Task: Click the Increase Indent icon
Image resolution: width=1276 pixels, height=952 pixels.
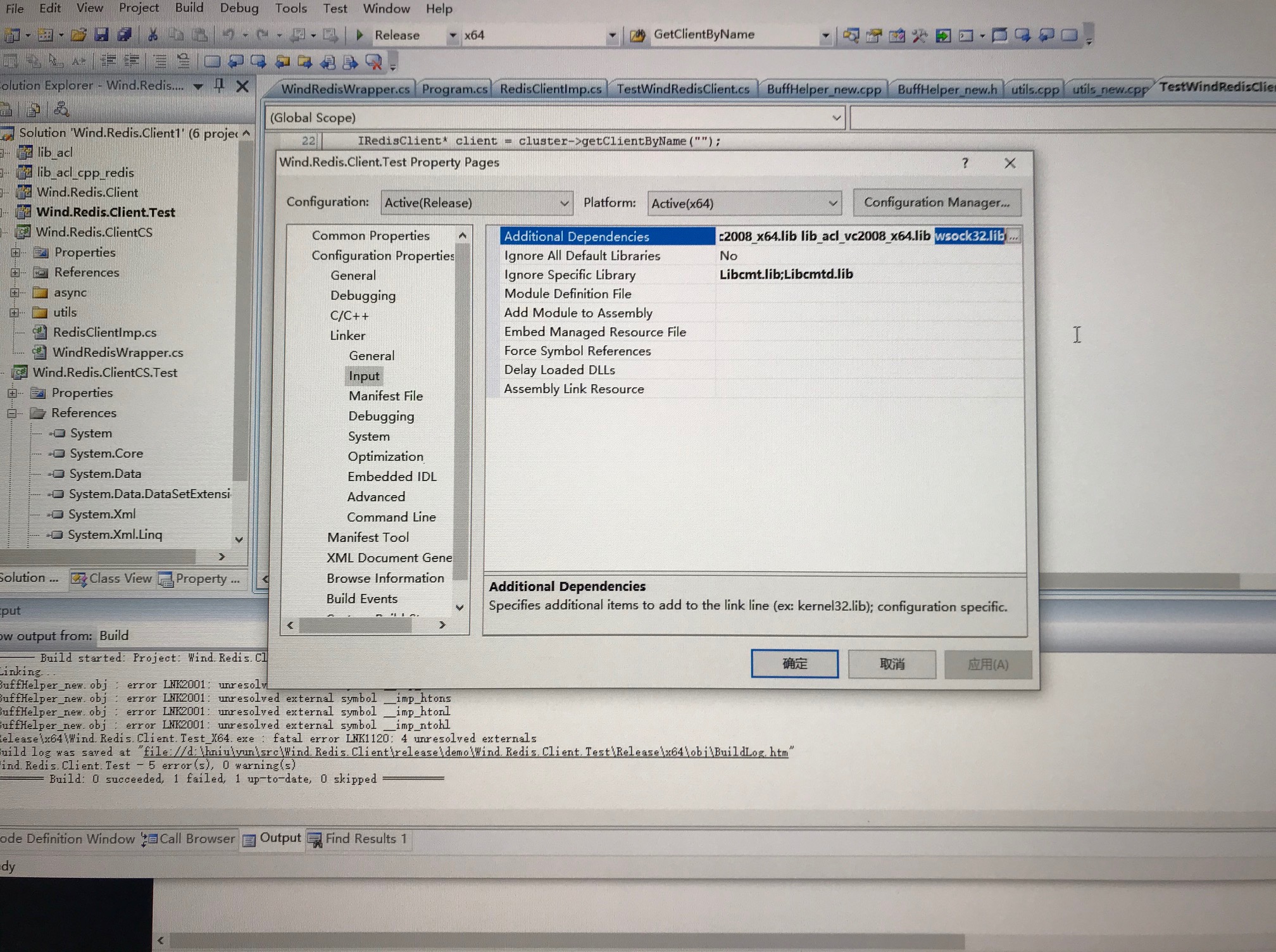Action: click(132, 61)
